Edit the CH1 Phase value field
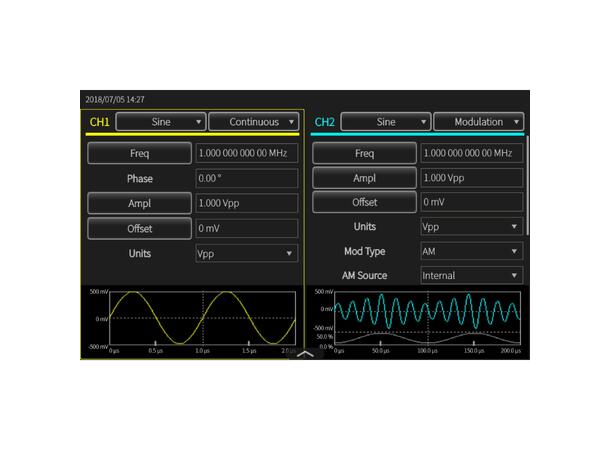The image size is (610, 450). click(246, 178)
